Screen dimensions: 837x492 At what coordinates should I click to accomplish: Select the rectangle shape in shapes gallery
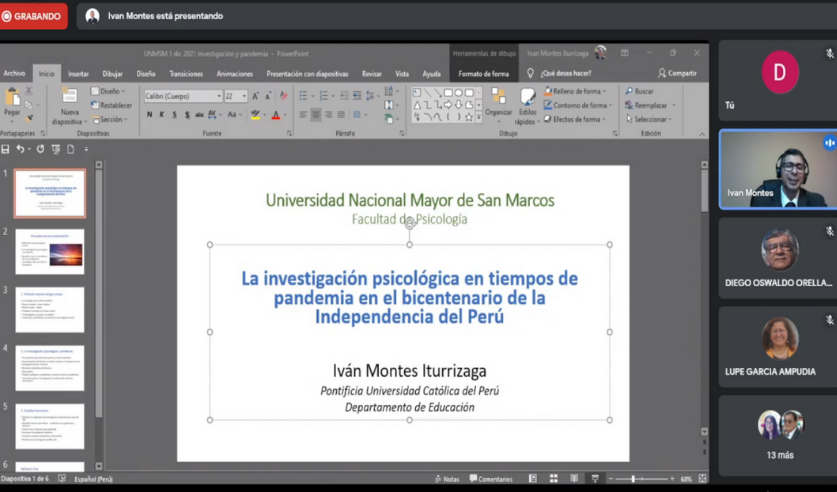point(448,93)
